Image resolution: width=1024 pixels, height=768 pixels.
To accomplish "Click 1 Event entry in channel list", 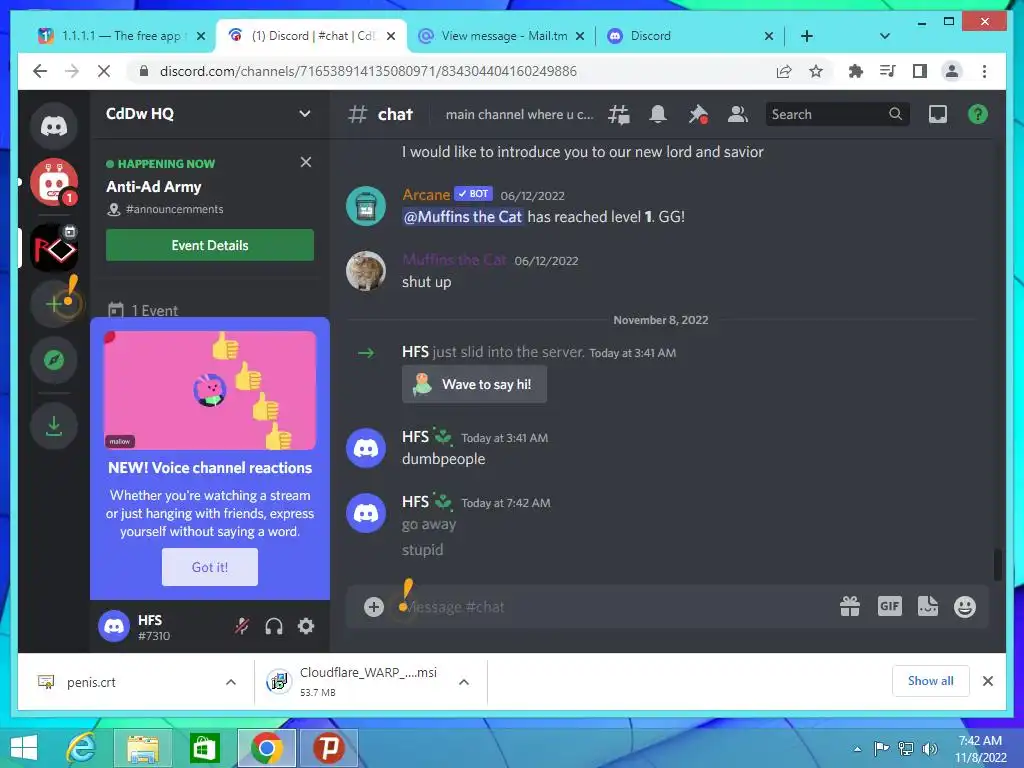I will point(154,310).
